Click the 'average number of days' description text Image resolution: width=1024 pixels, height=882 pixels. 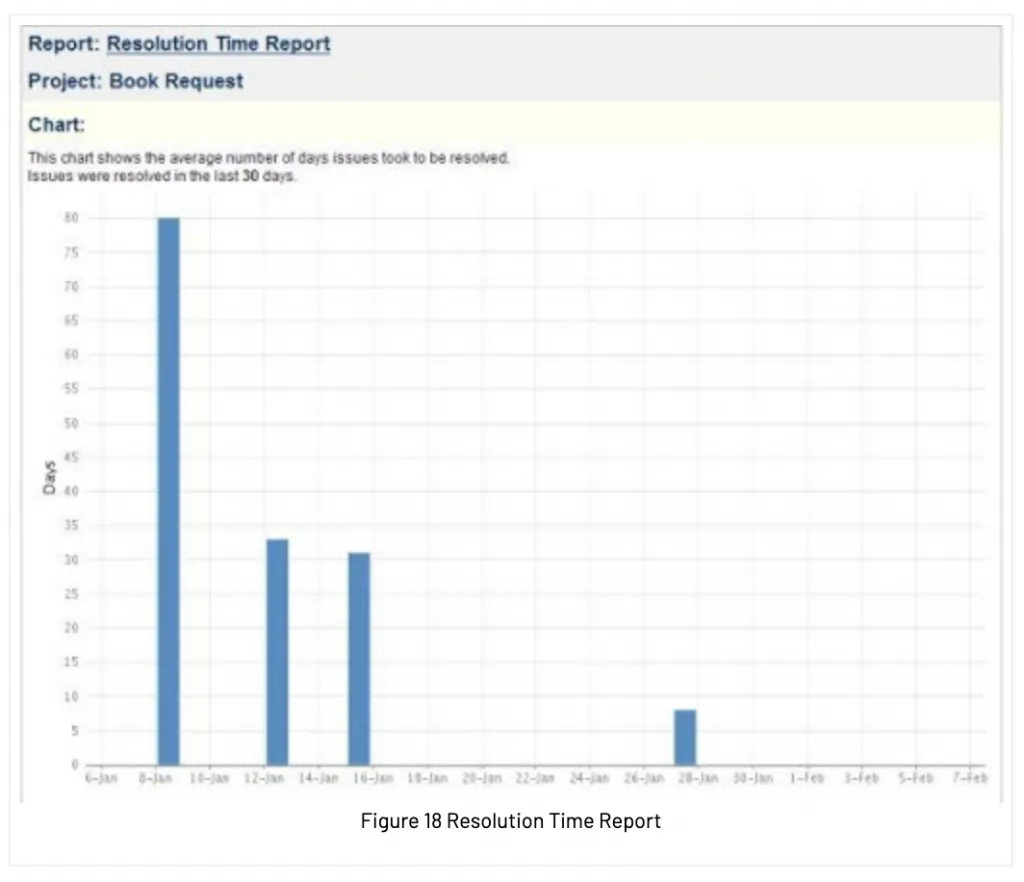pyautogui.click(x=249, y=158)
